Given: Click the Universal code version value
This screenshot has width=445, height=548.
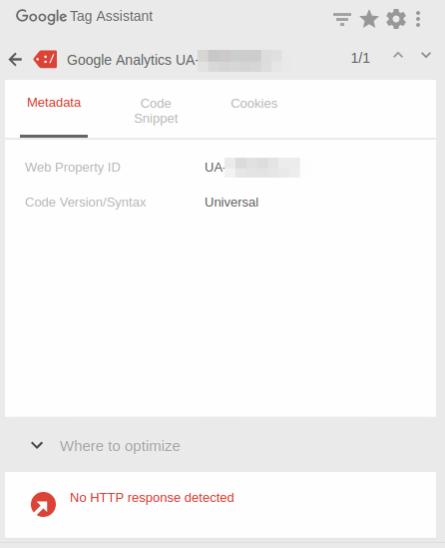Looking at the screenshot, I should (231, 202).
